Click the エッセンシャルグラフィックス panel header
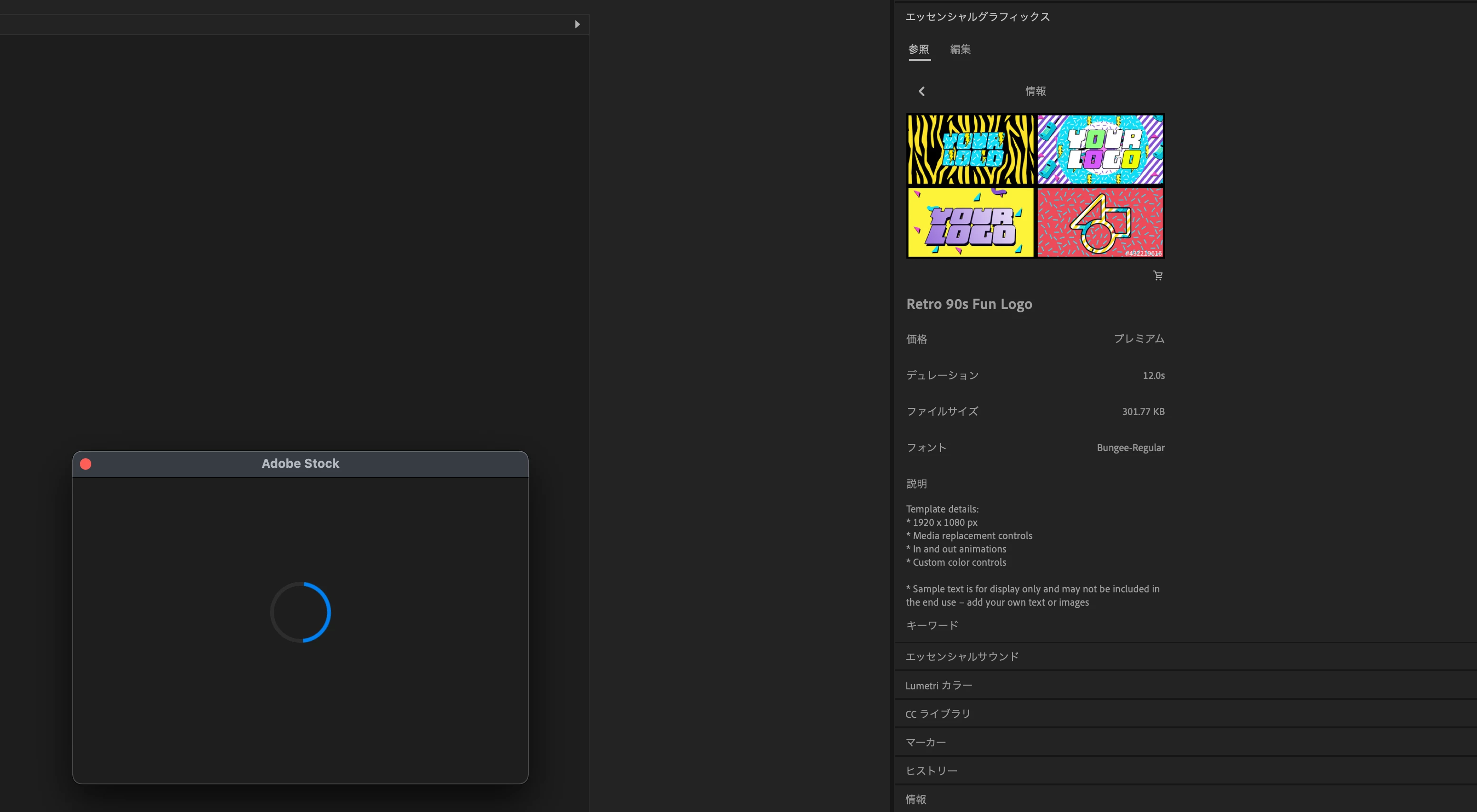Image resolution: width=1477 pixels, height=812 pixels. (x=977, y=17)
